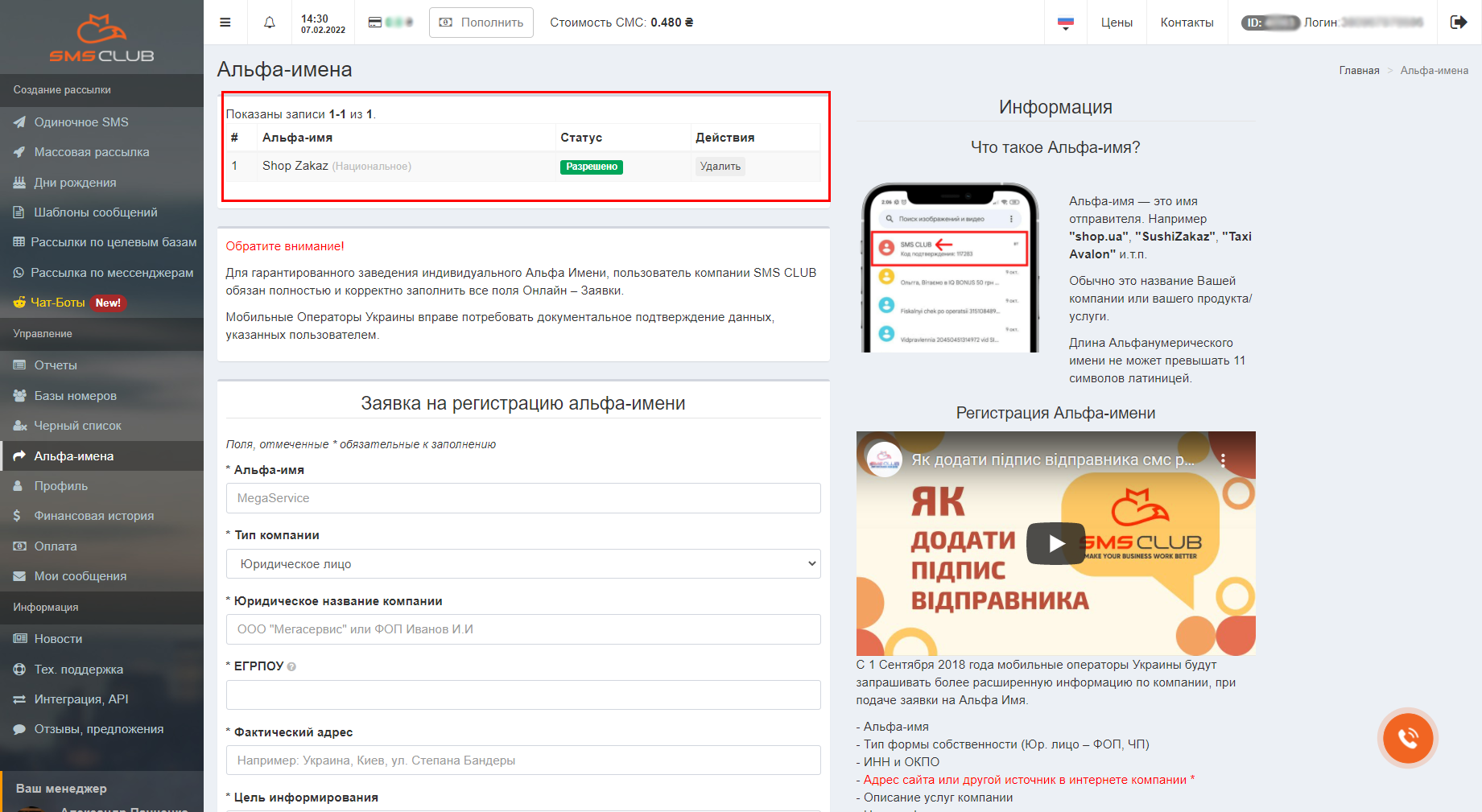Click the Одиночное SMS paper-plane icon
Viewport: 1482px width, 812px height.
[19, 122]
